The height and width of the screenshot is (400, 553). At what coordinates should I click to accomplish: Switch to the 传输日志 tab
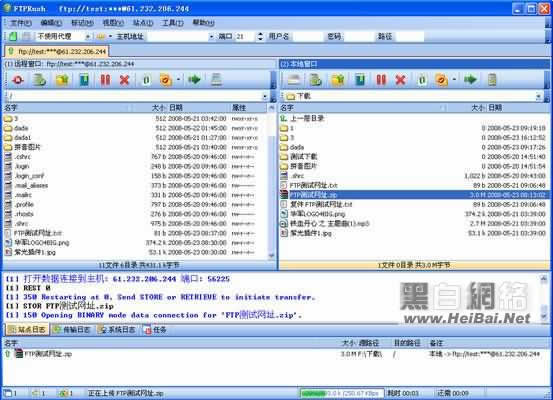point(73,330)
